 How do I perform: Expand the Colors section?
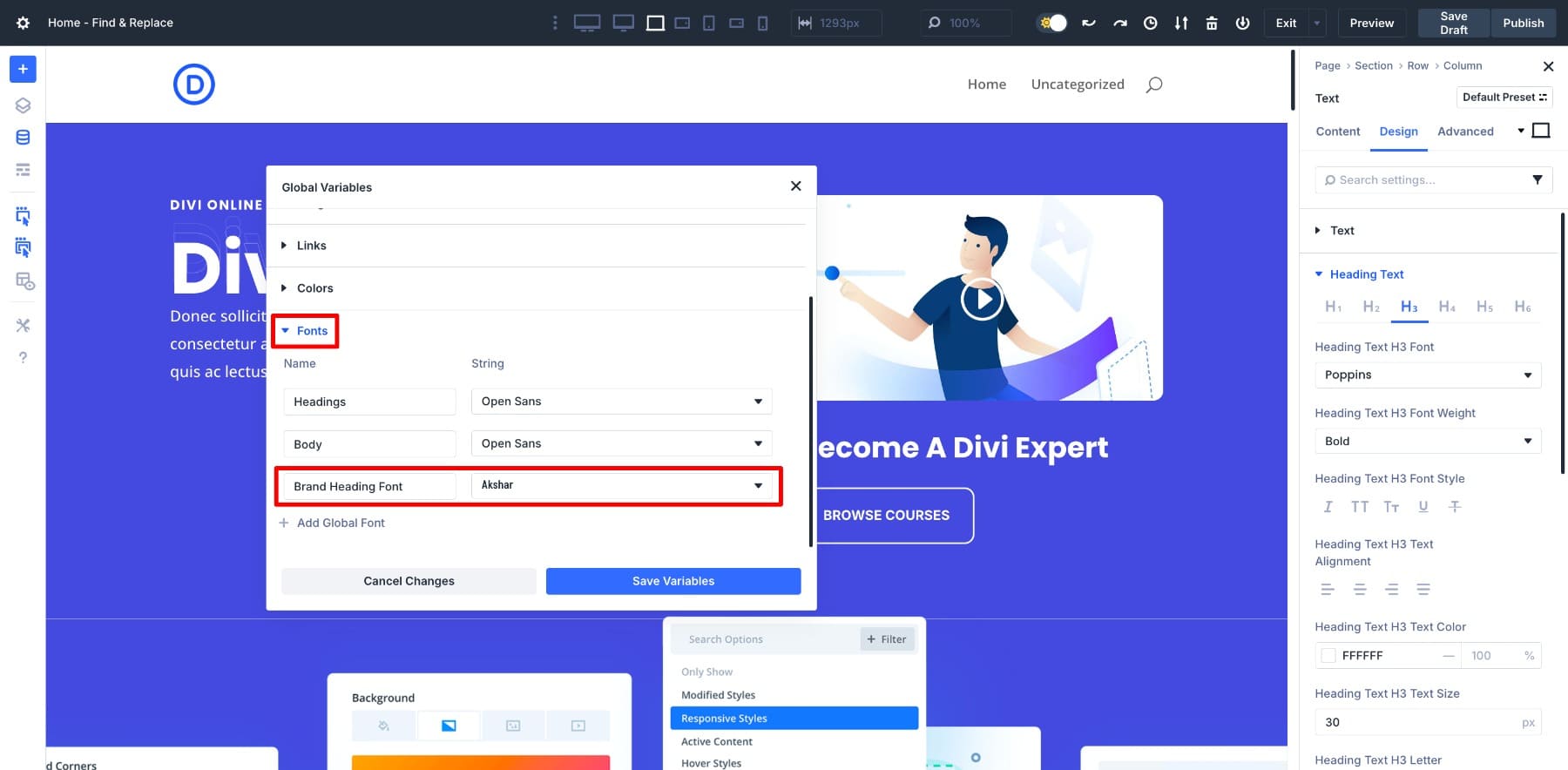coord(314,288)
